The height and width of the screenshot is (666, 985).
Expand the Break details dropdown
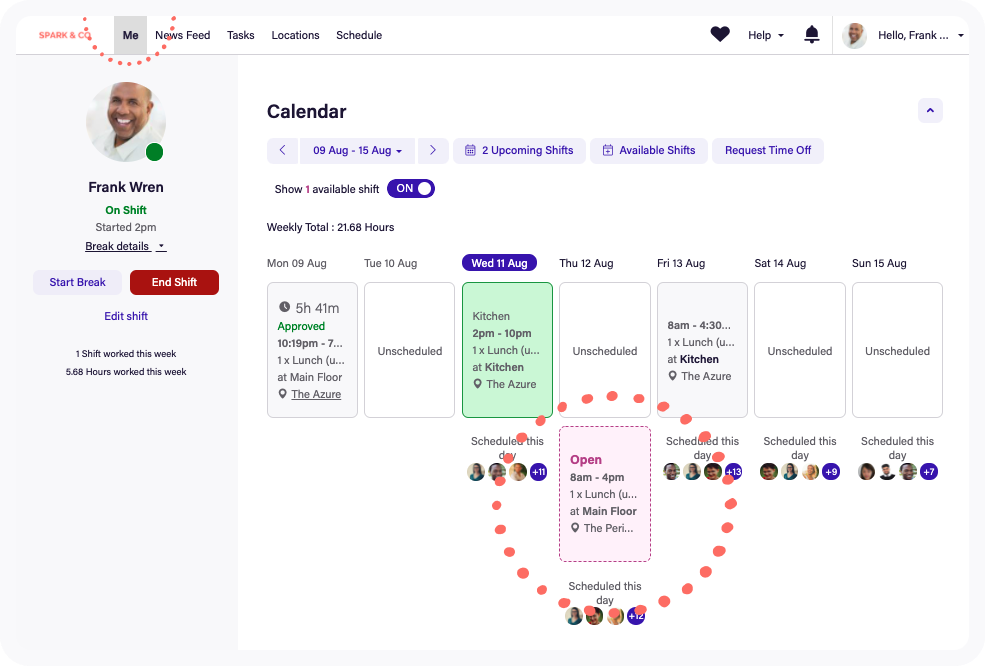click(x=125, y=246)
